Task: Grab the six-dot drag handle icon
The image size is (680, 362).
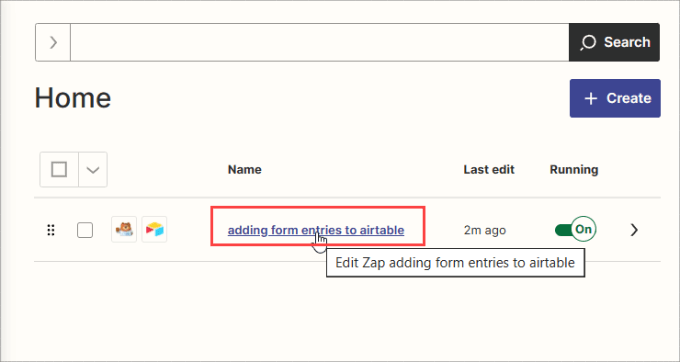Action: [x=51, y=230]
